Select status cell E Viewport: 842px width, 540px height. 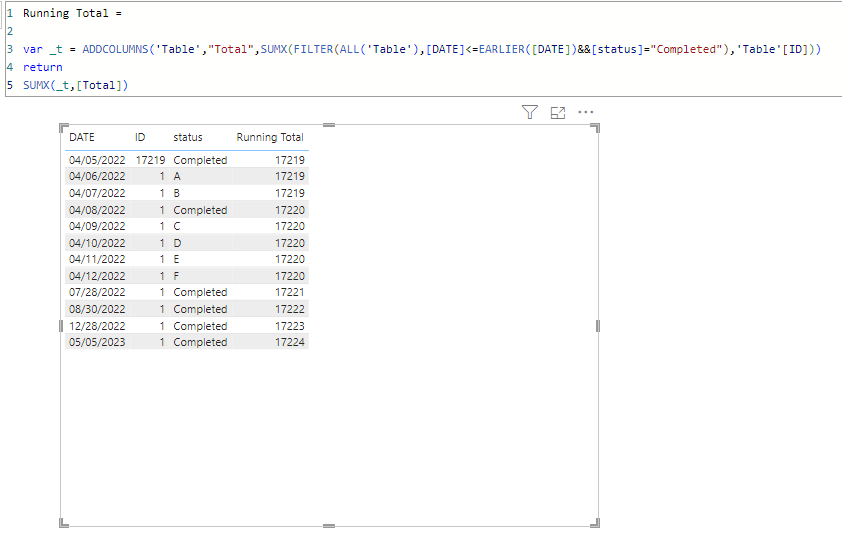pos(176,259)
